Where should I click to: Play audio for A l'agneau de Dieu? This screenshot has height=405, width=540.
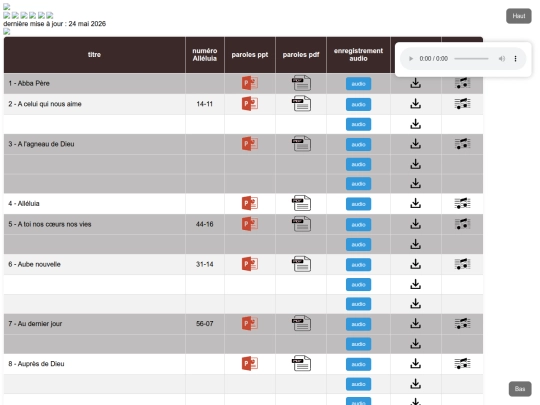point(359,144)
